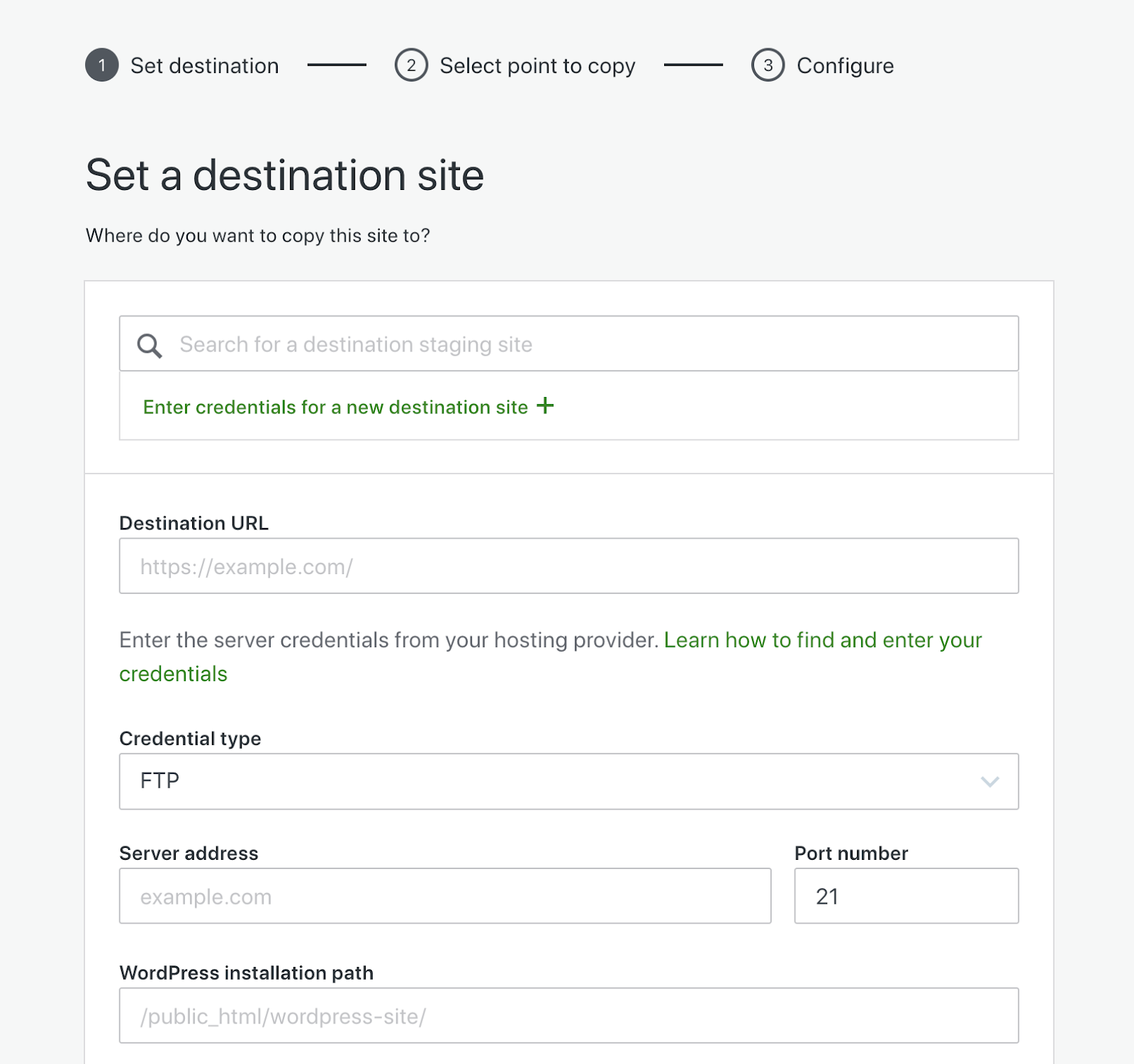Click the Set destination step label

point(204,65)
